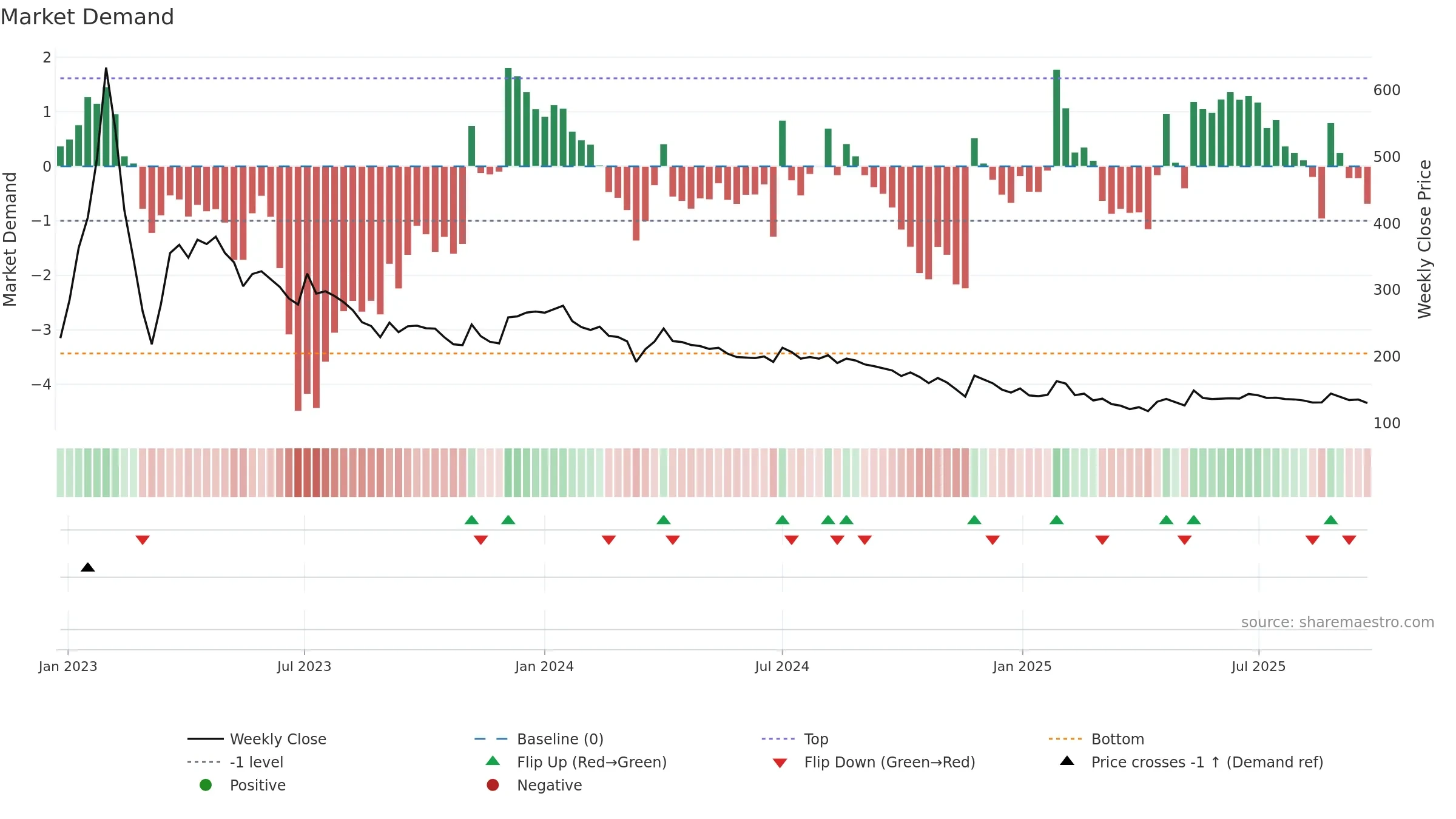
Task: Click the 'Market Demand' chart title
Action: click(x=87, y=17)
